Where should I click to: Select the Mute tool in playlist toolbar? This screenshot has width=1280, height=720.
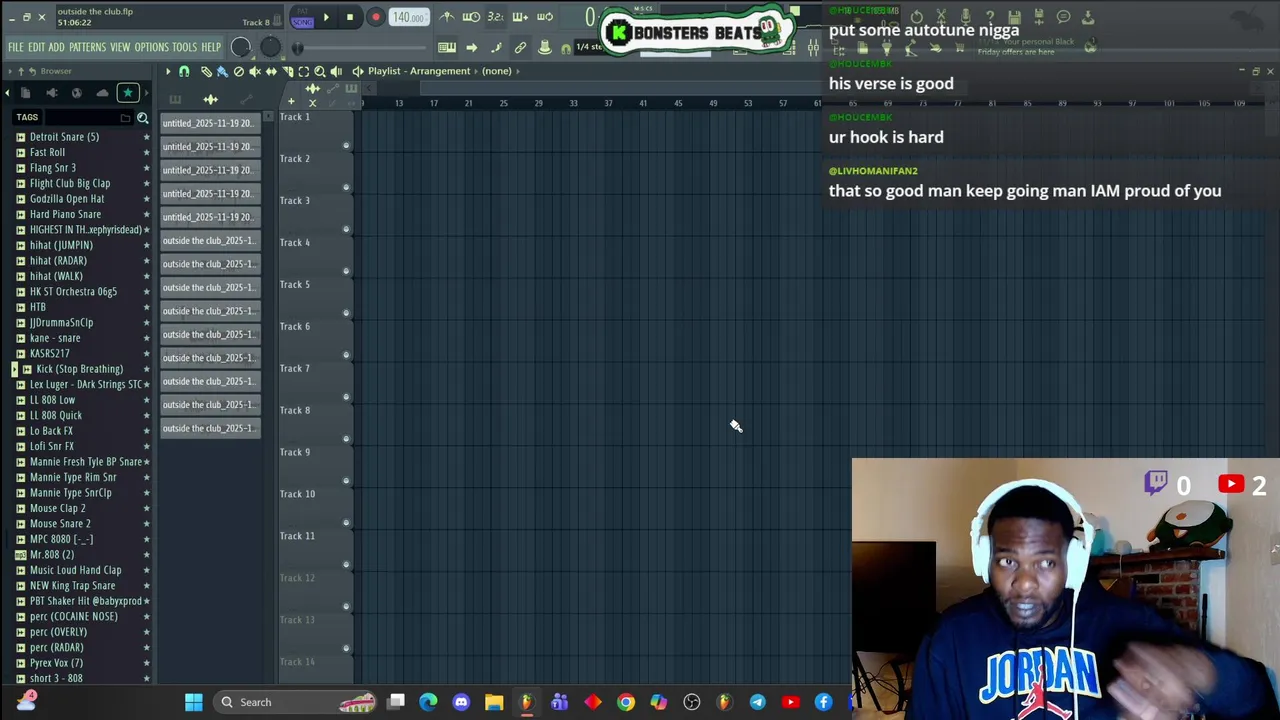pyautogui.click(x=255, y=71)
